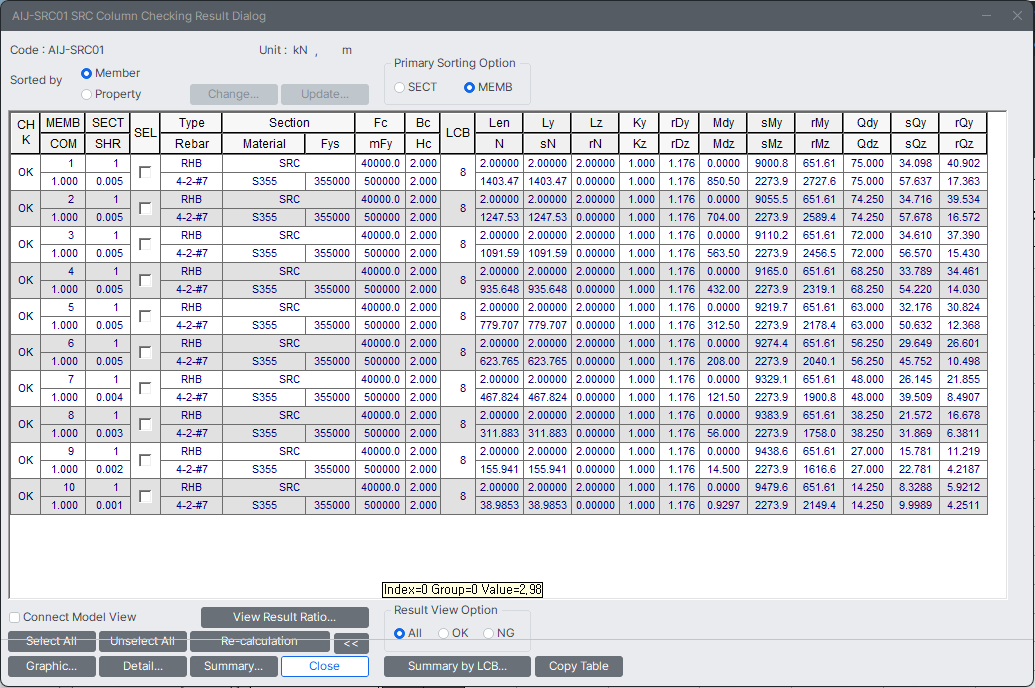Screen dimensions: 1035x688
Task: Check SEL box for member 3
Action: coord(145,244)
